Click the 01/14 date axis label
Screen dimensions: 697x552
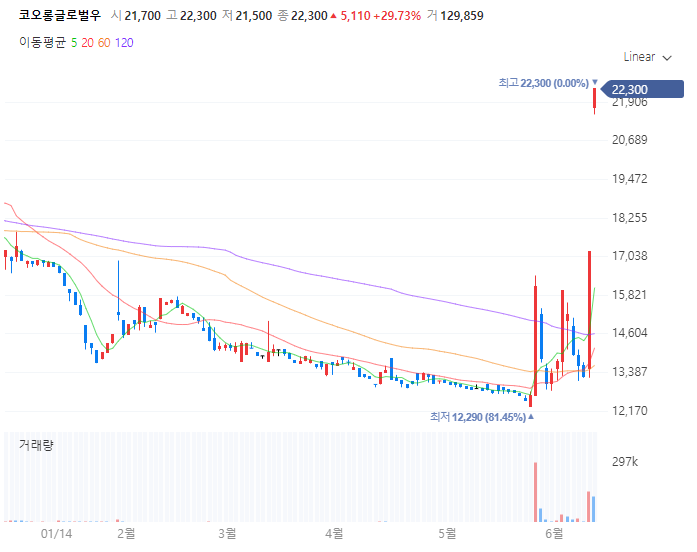click(56, 533)
